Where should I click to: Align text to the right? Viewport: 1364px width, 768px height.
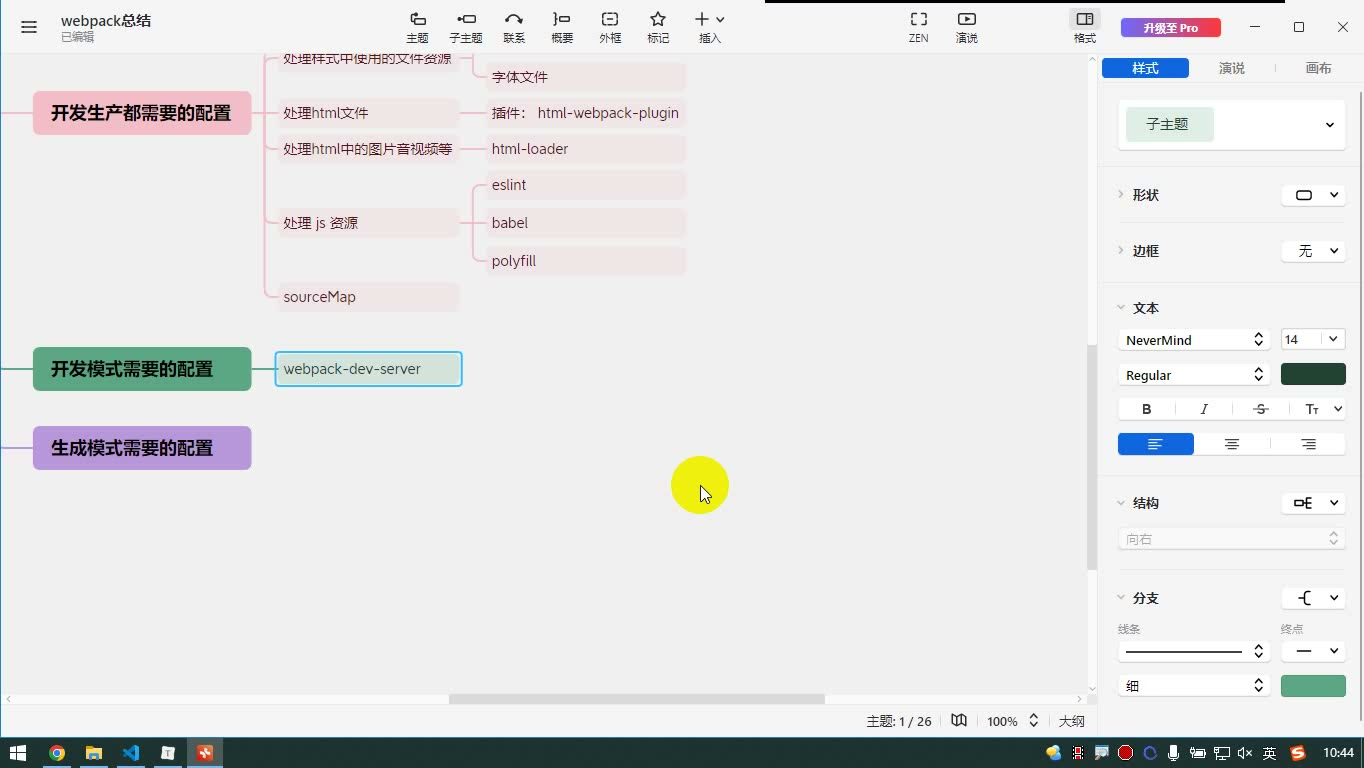(1308, 444)
